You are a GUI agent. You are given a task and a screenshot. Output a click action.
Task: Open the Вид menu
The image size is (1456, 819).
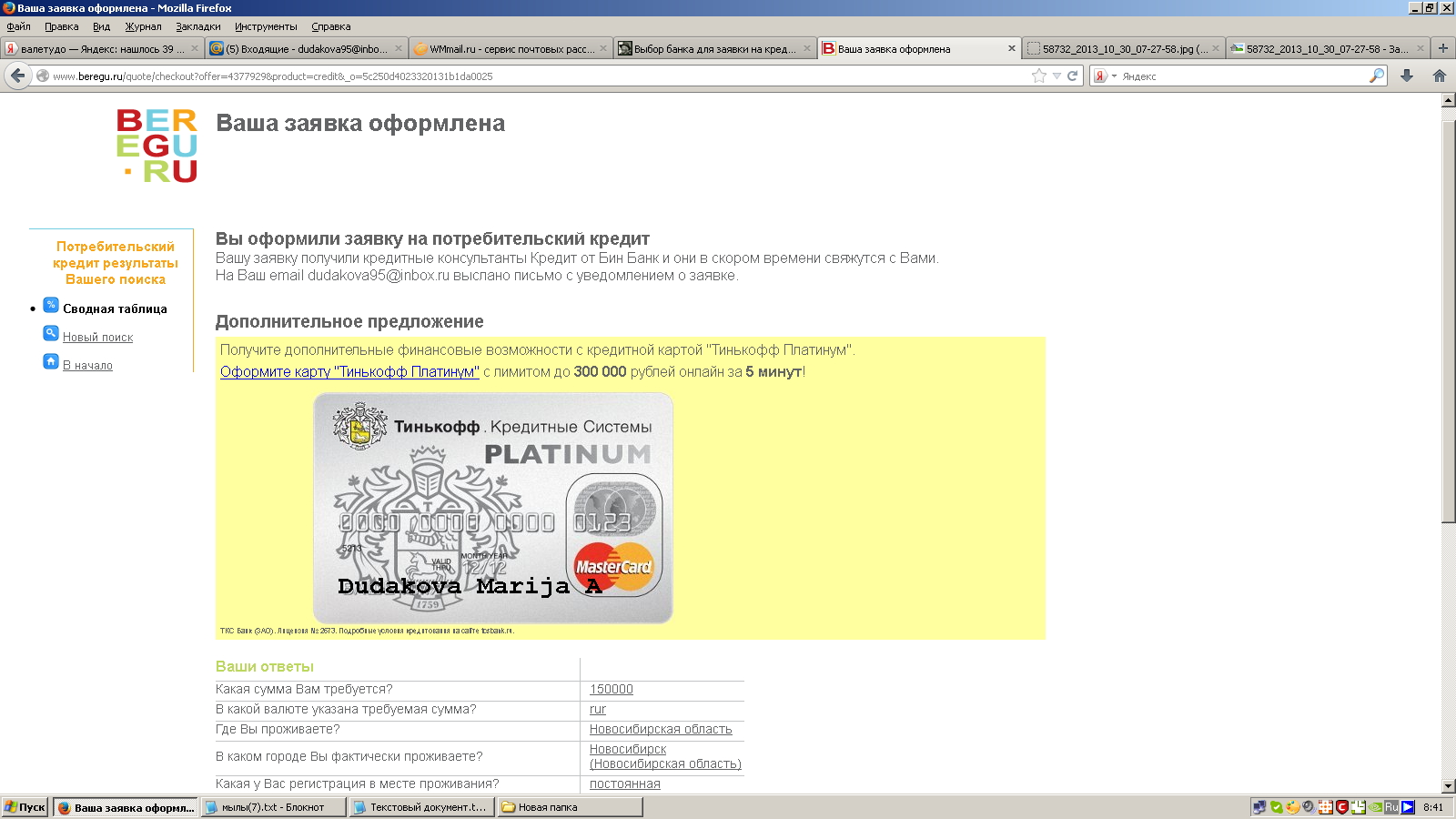[101, 26]
